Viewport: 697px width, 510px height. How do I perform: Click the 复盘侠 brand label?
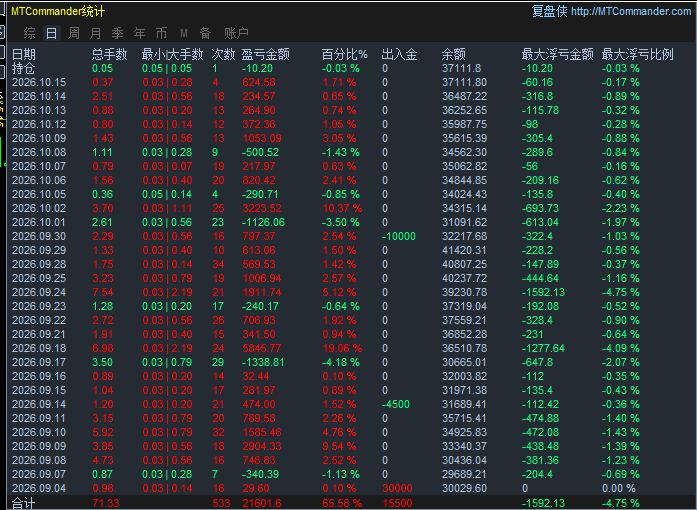click(549, 12)
